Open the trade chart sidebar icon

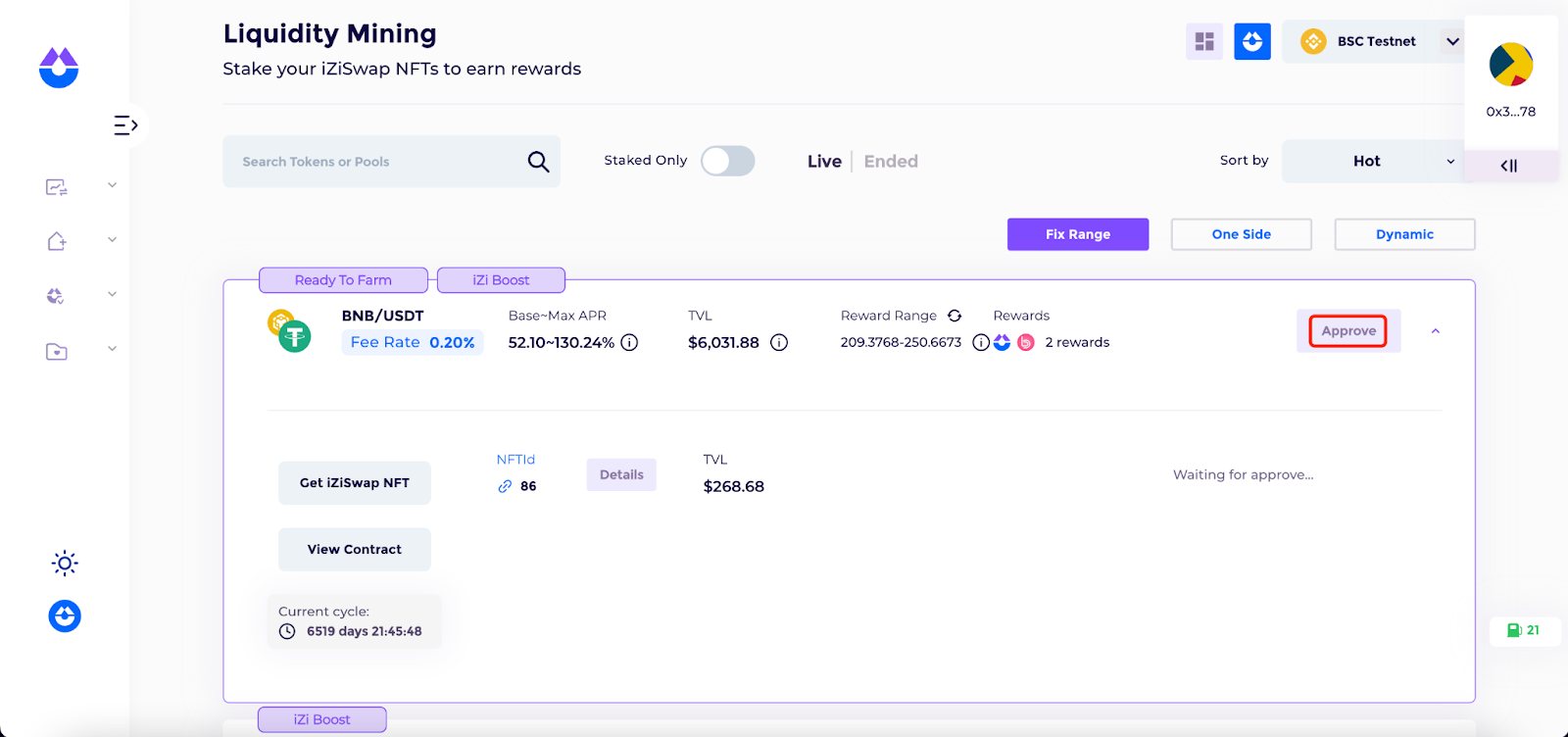57,186
